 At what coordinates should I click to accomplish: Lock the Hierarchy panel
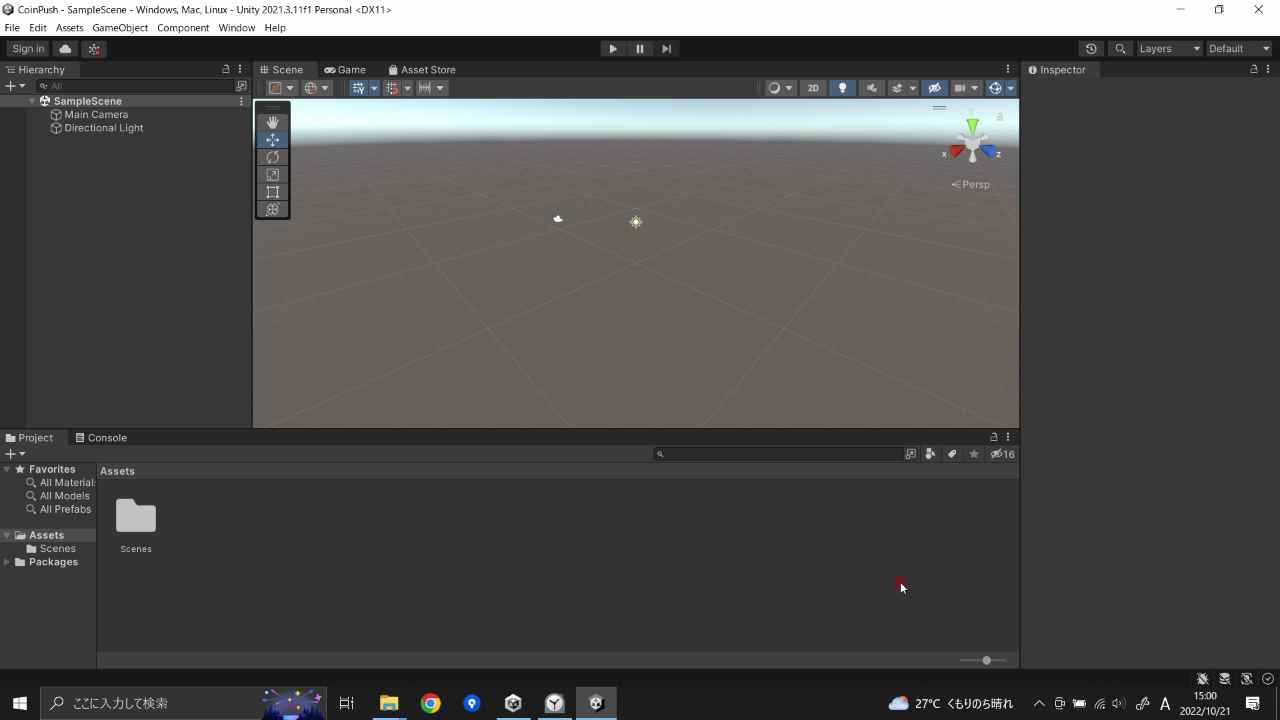(226, 70)
